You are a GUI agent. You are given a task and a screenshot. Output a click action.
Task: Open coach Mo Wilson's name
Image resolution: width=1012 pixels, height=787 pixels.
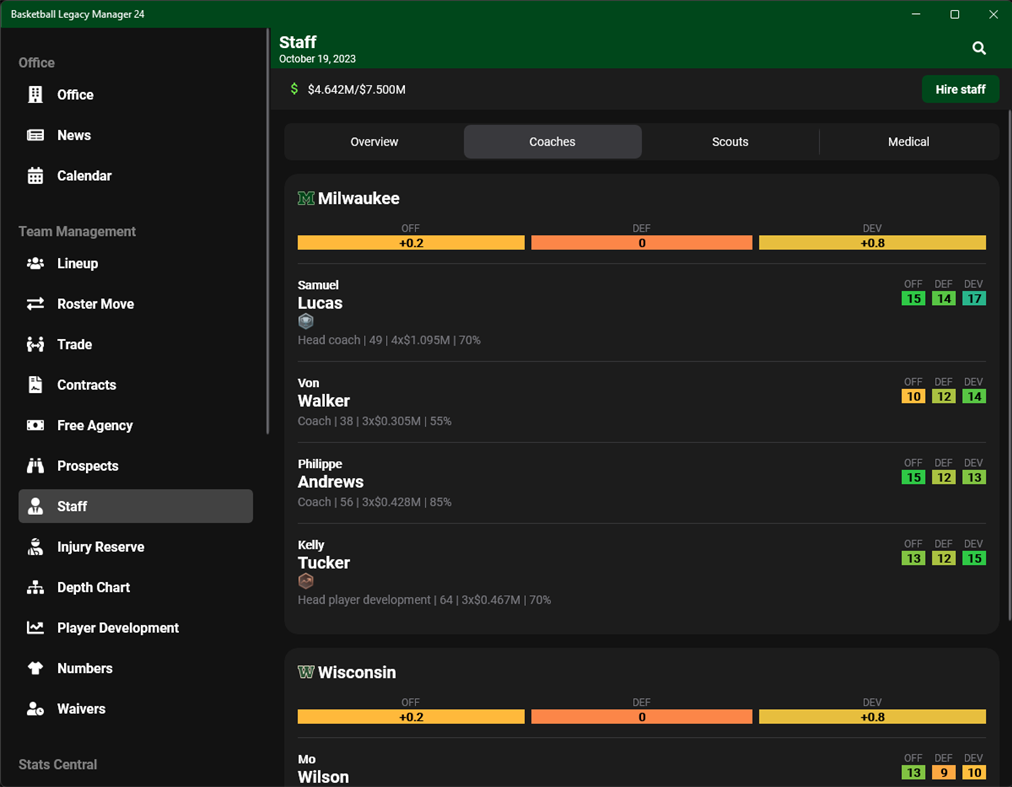click(x=323, y=769)
